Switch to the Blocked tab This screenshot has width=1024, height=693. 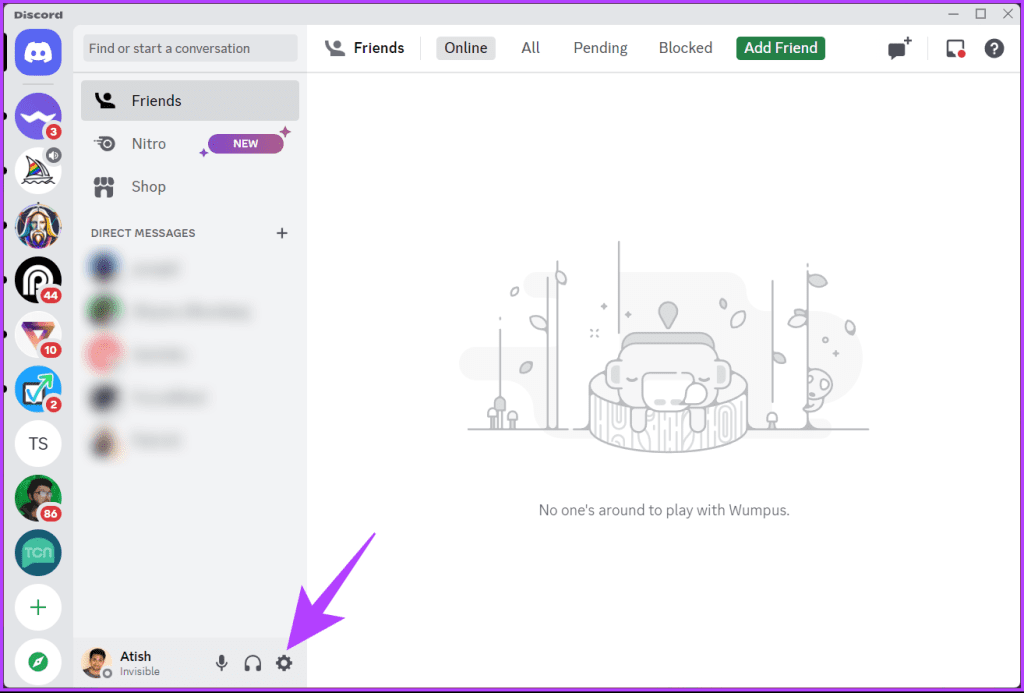(x=685, y=48)
